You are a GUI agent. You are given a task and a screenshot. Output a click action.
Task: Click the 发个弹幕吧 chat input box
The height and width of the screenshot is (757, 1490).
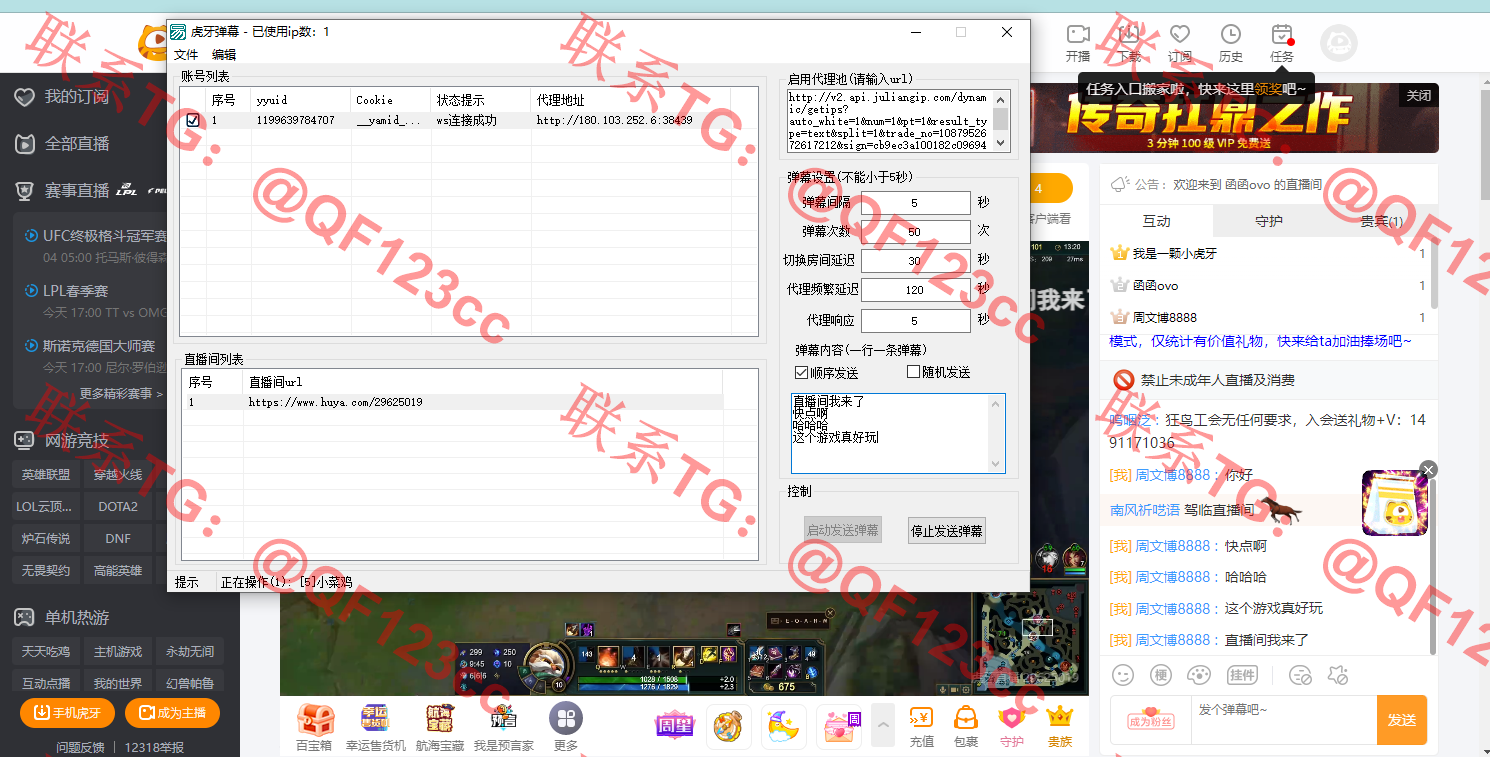[x=1284, y=720]
